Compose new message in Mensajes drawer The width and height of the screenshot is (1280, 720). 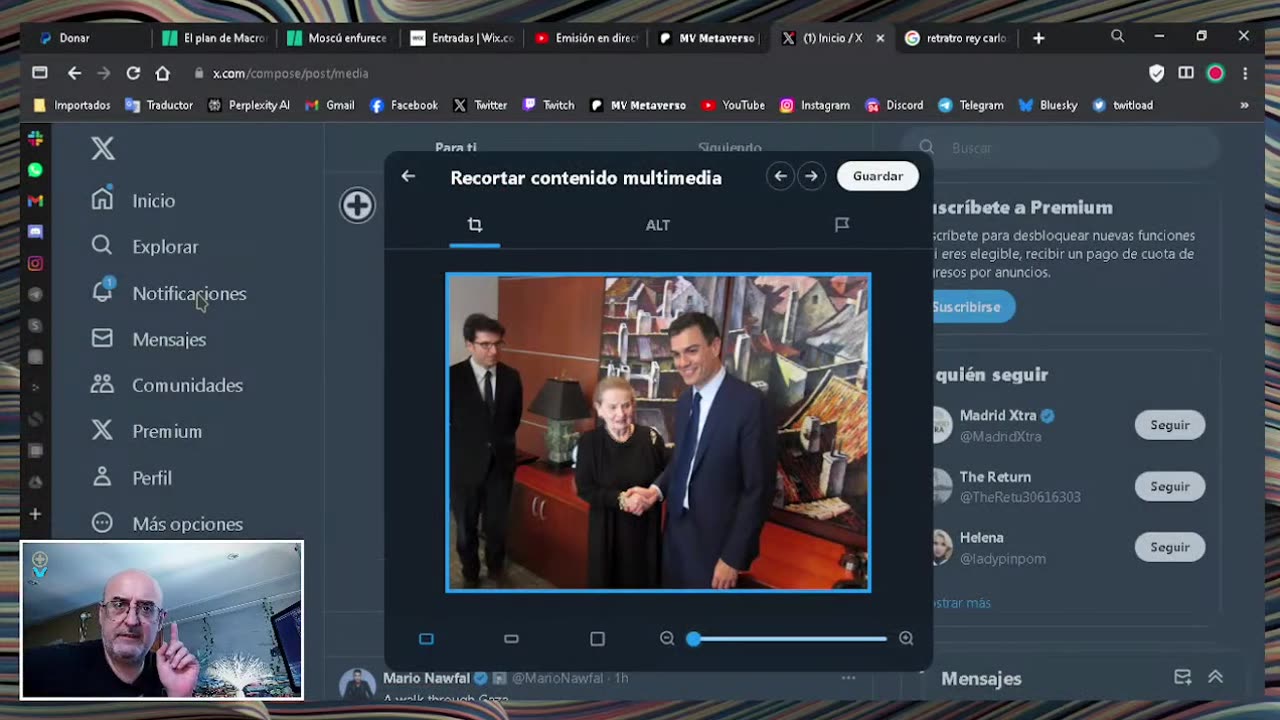coord(1183,677)
